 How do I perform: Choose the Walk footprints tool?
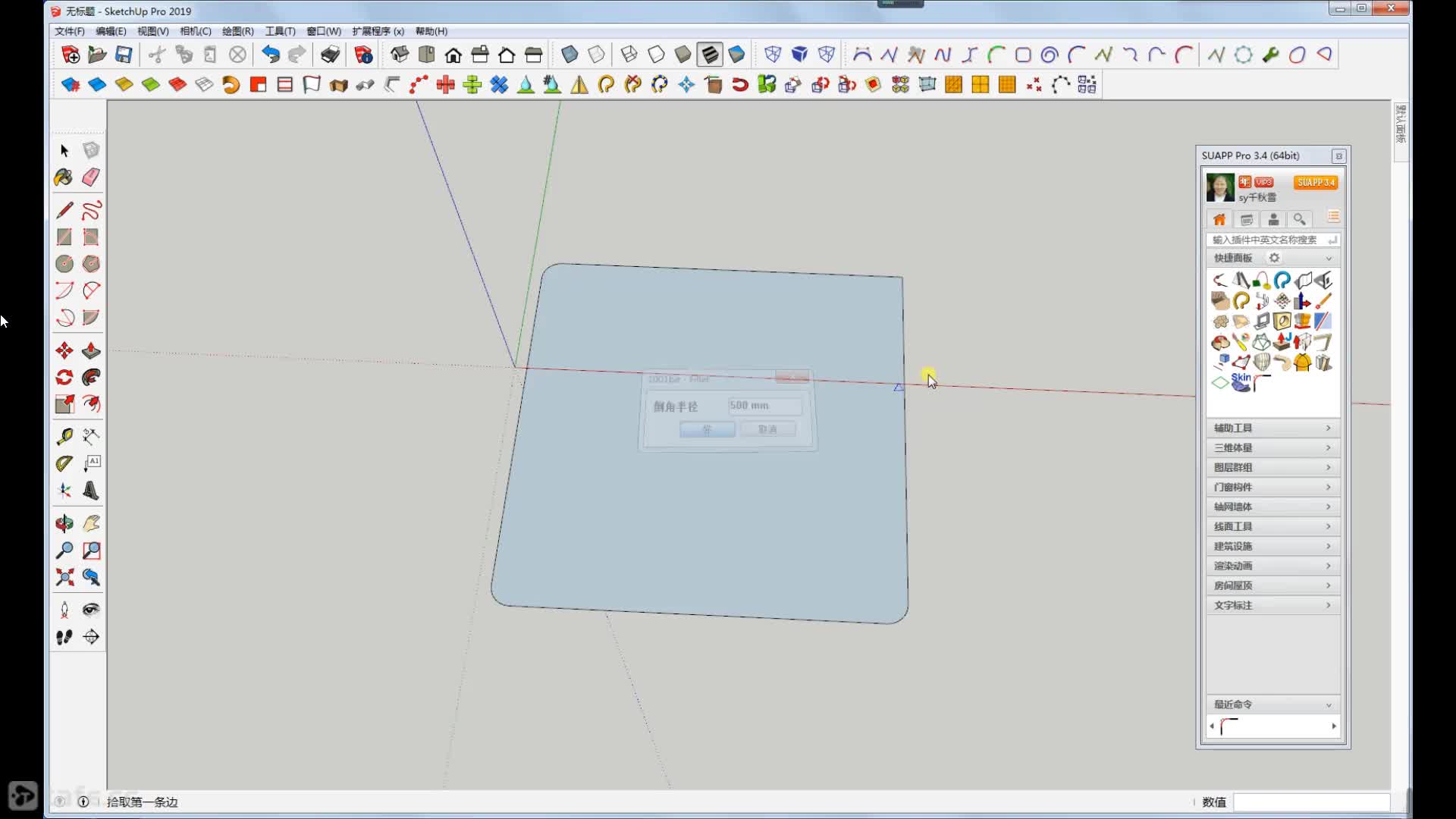tap(64, 637)
